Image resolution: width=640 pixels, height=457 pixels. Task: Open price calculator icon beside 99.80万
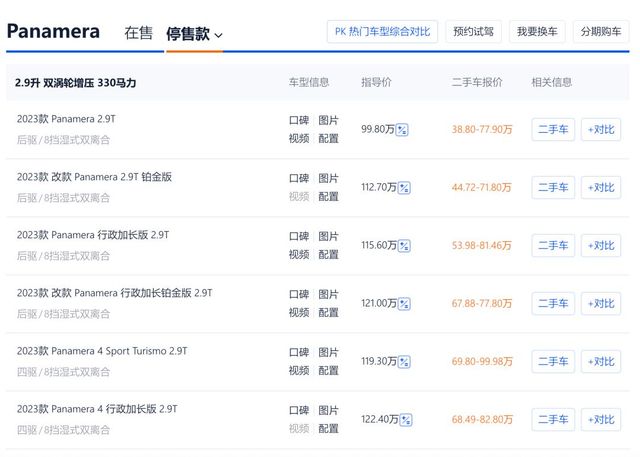[402, 130]
